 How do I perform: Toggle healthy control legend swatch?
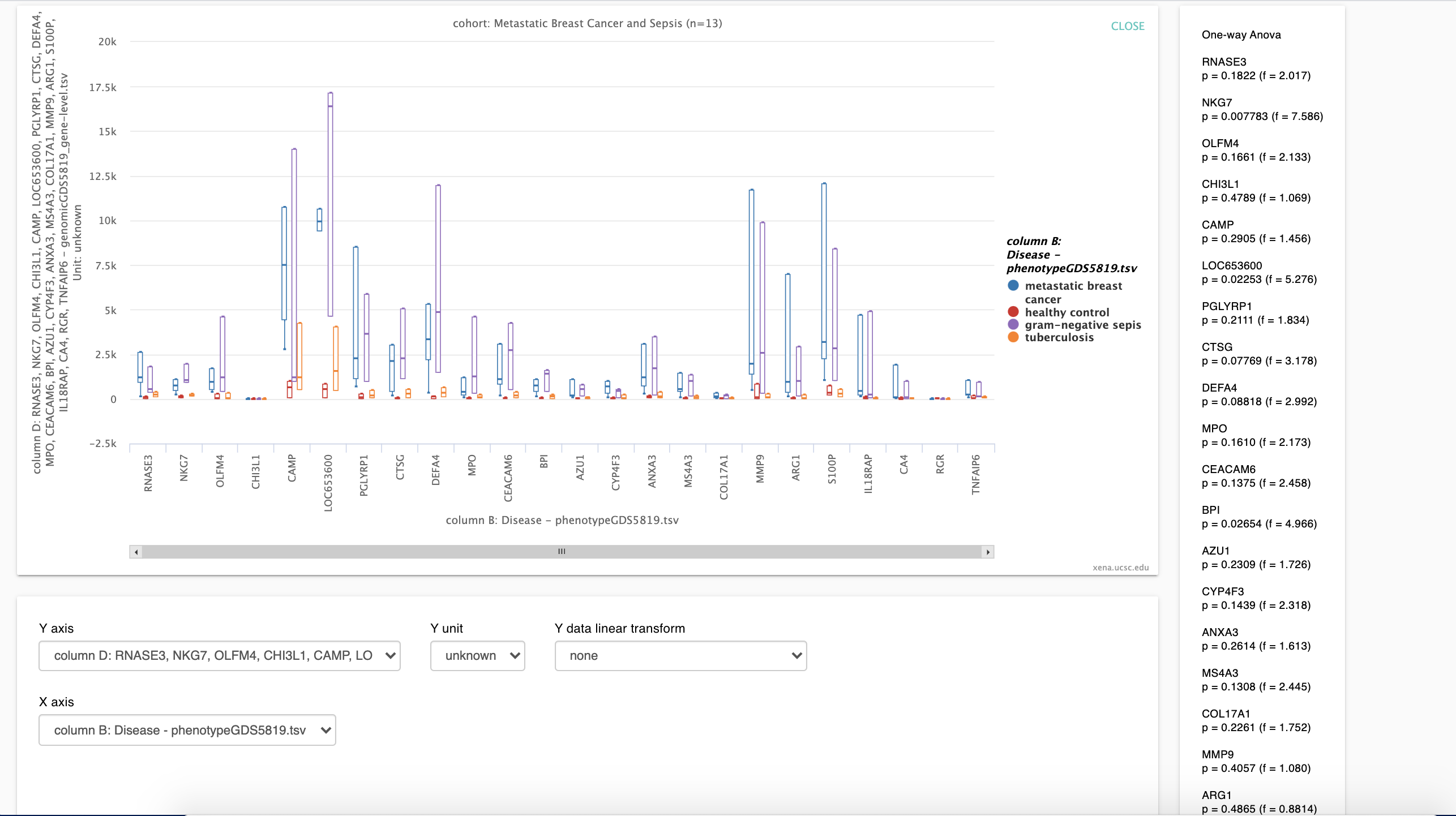click(x=1013, y=312)
